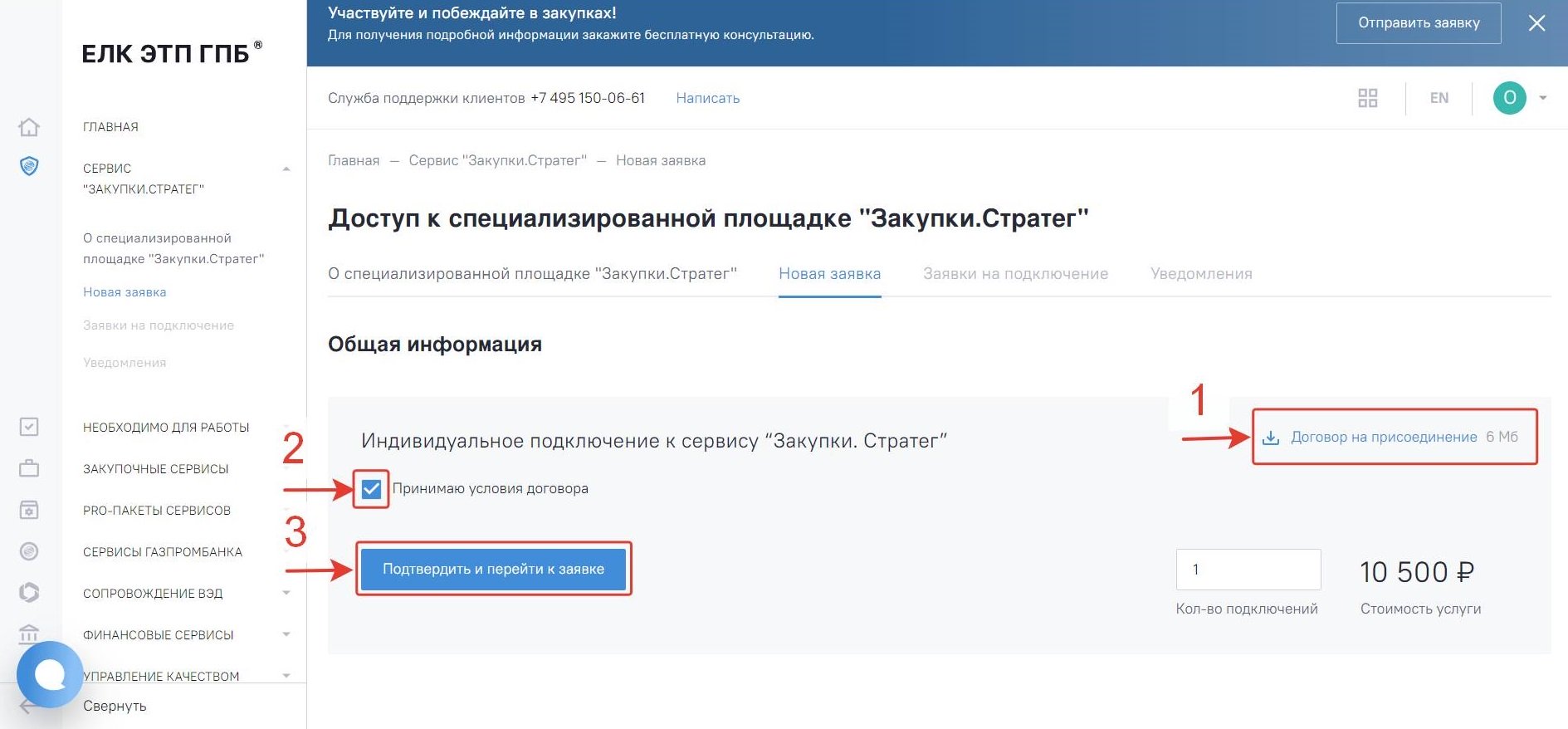This screenshot has height=729, width=1568.
Task: Open sidebar link Заявки на подключение
Action: [159, 325]
